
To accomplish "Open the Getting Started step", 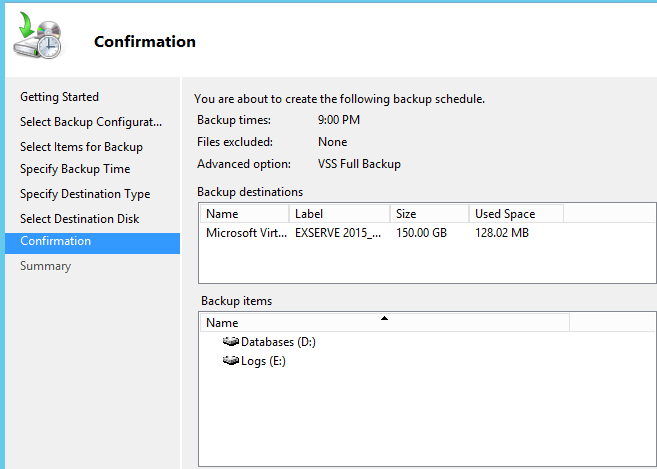I will click(59, 97).
